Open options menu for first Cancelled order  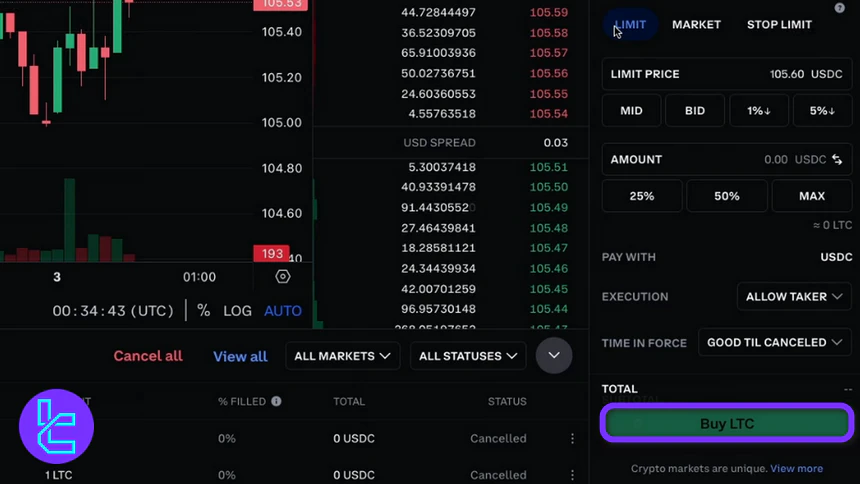[572, 438]
